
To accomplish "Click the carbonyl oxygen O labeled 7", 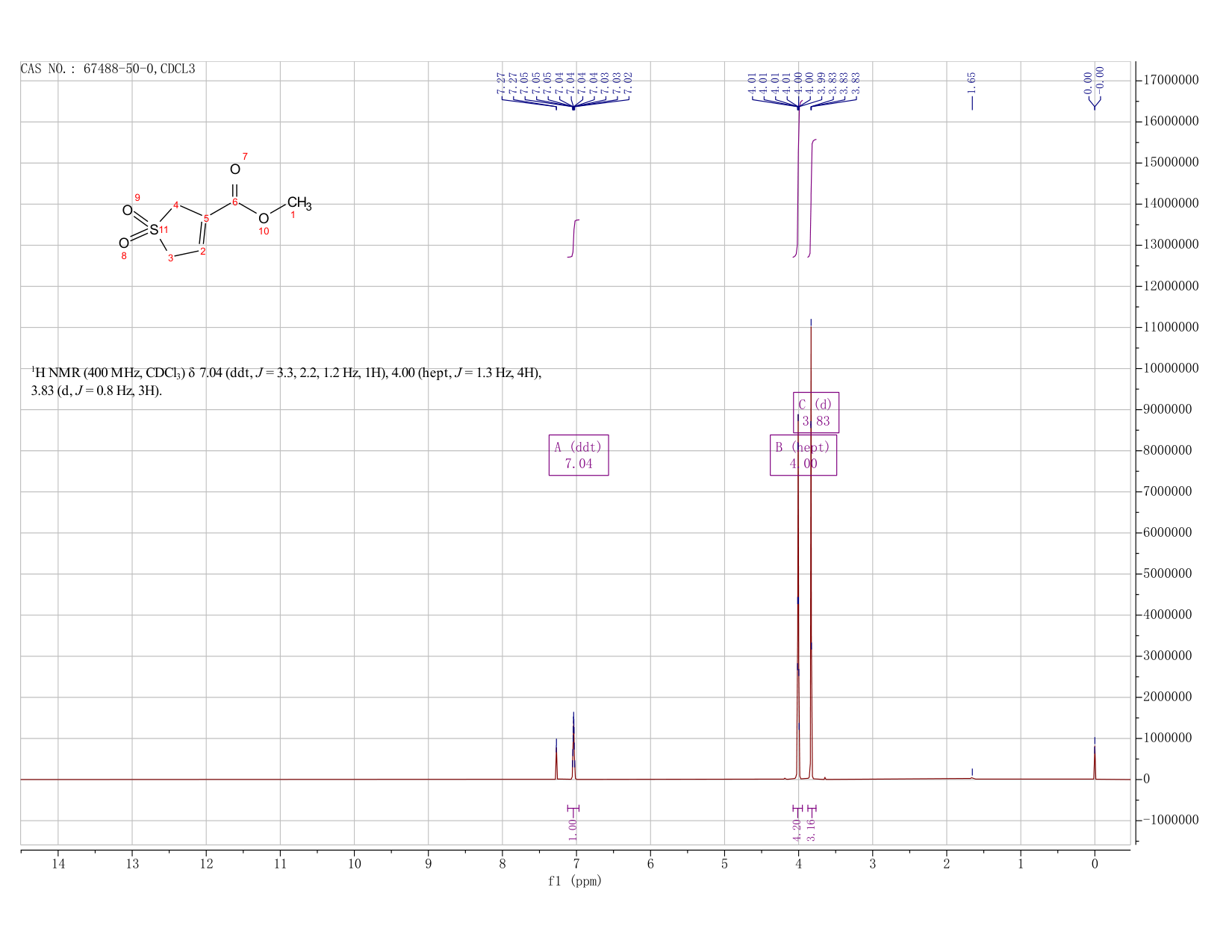I will 235,169.
